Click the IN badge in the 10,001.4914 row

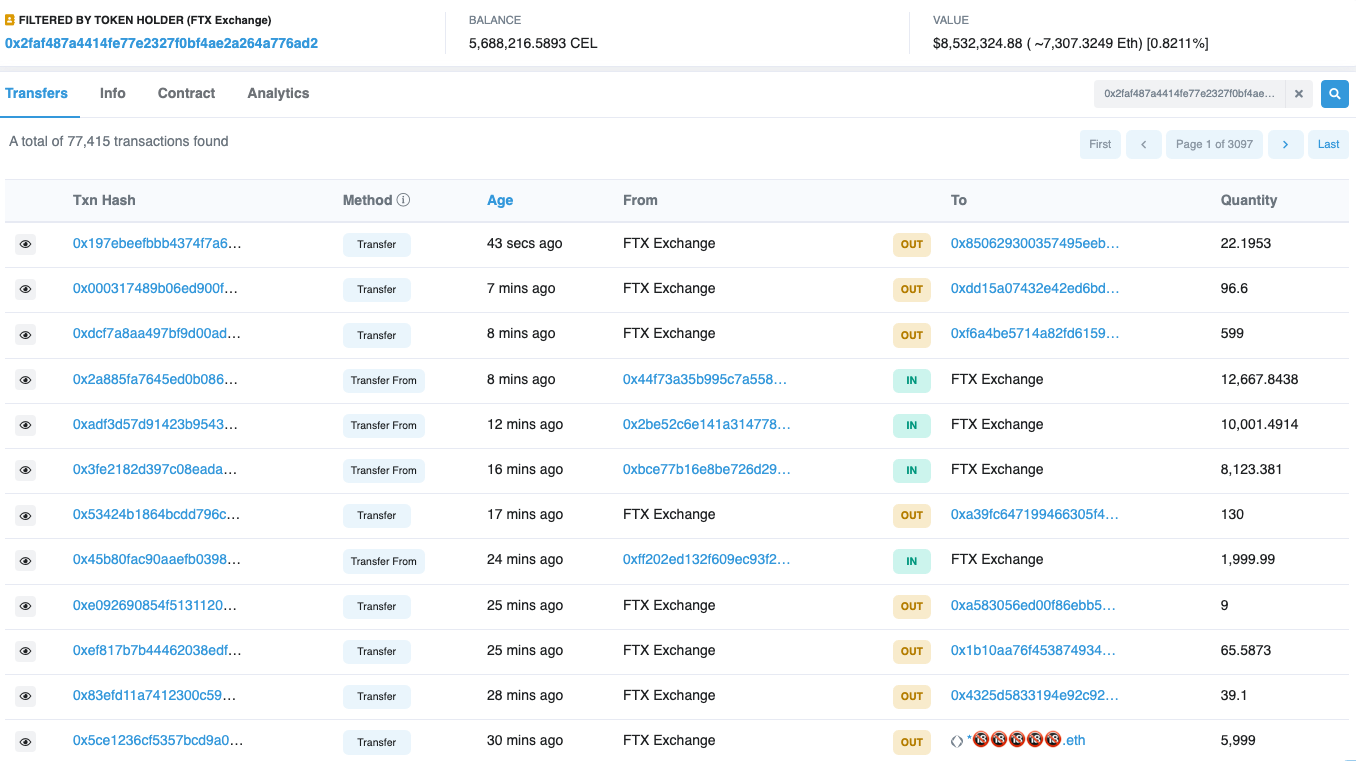point(912,425)
